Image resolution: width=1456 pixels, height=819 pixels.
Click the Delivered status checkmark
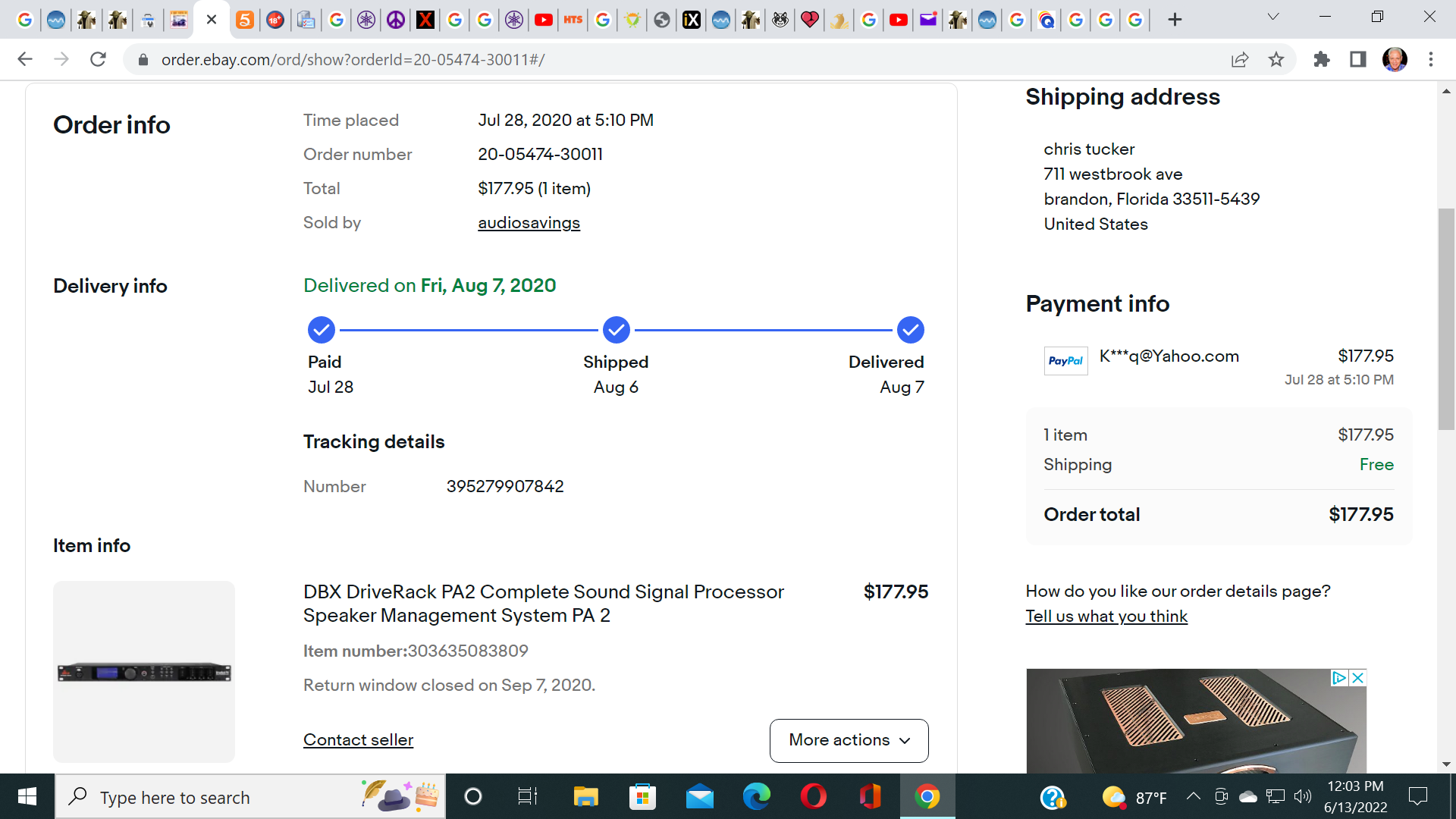[910, 330]
